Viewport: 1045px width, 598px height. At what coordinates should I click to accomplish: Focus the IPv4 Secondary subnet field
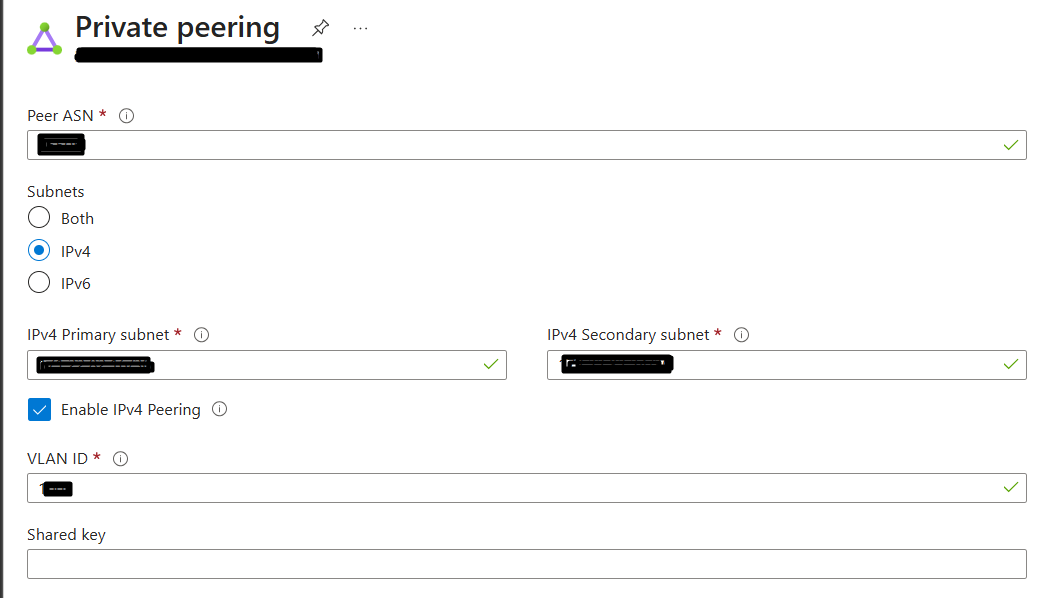pos(786,365)
